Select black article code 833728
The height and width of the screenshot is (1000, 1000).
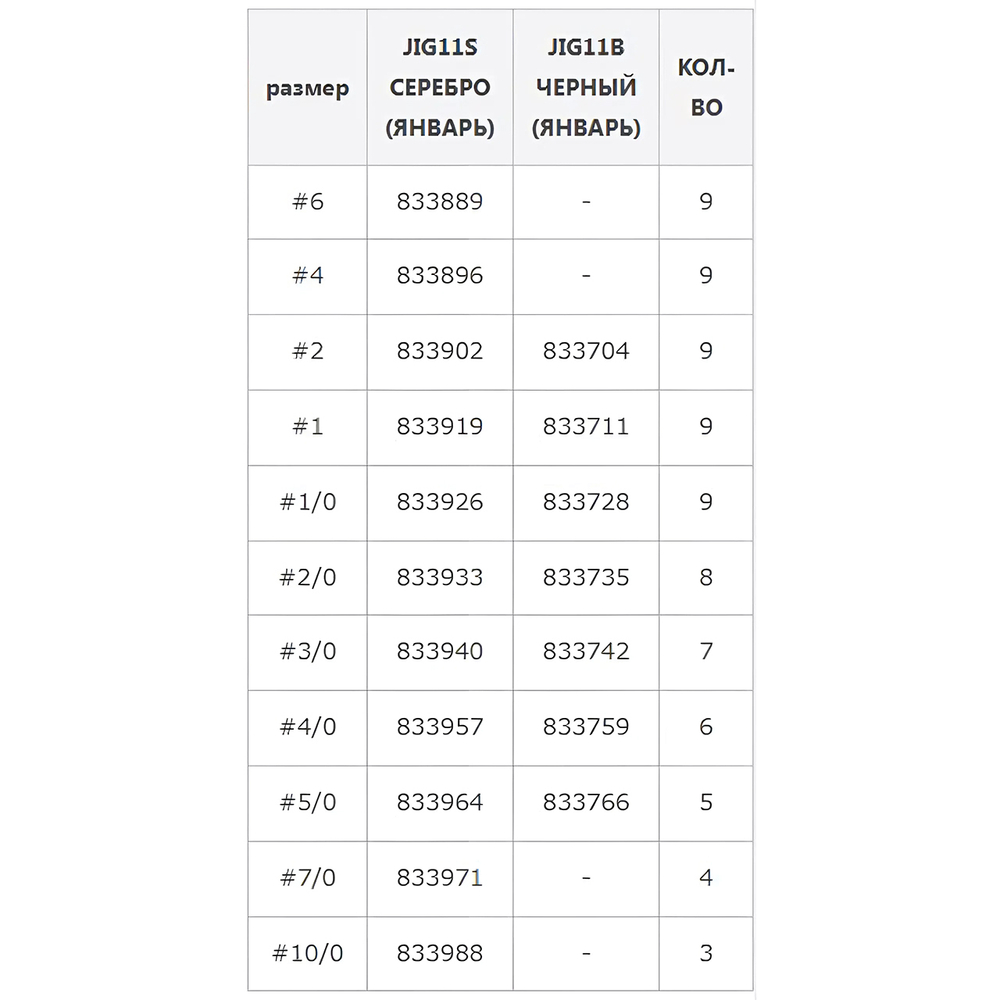(586, 502)
